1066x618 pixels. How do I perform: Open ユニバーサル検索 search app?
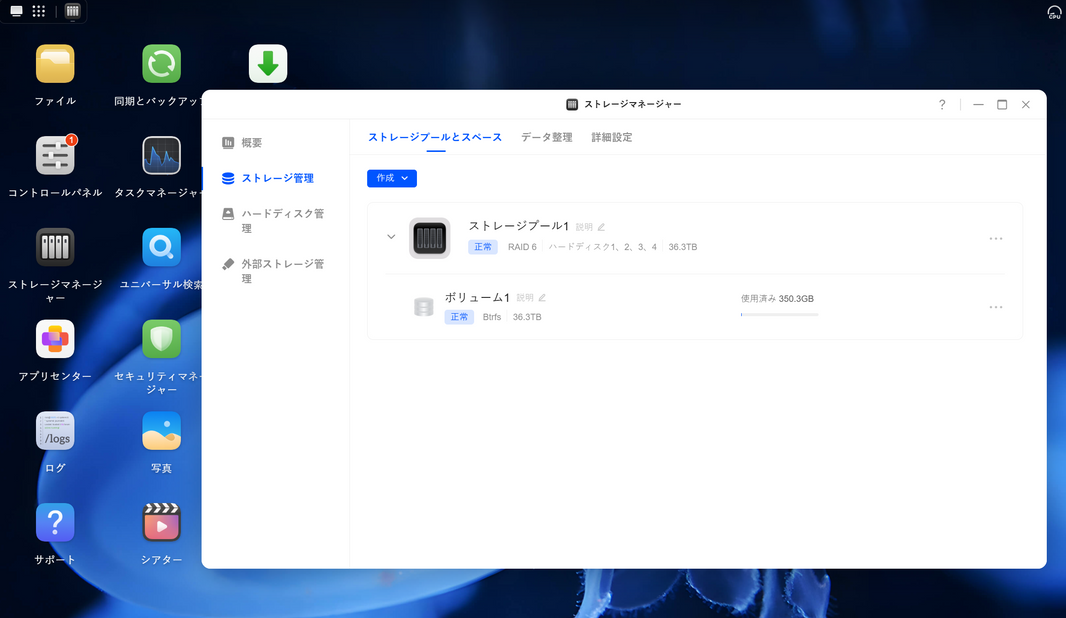pyautogui.click(x=161, y=248)
